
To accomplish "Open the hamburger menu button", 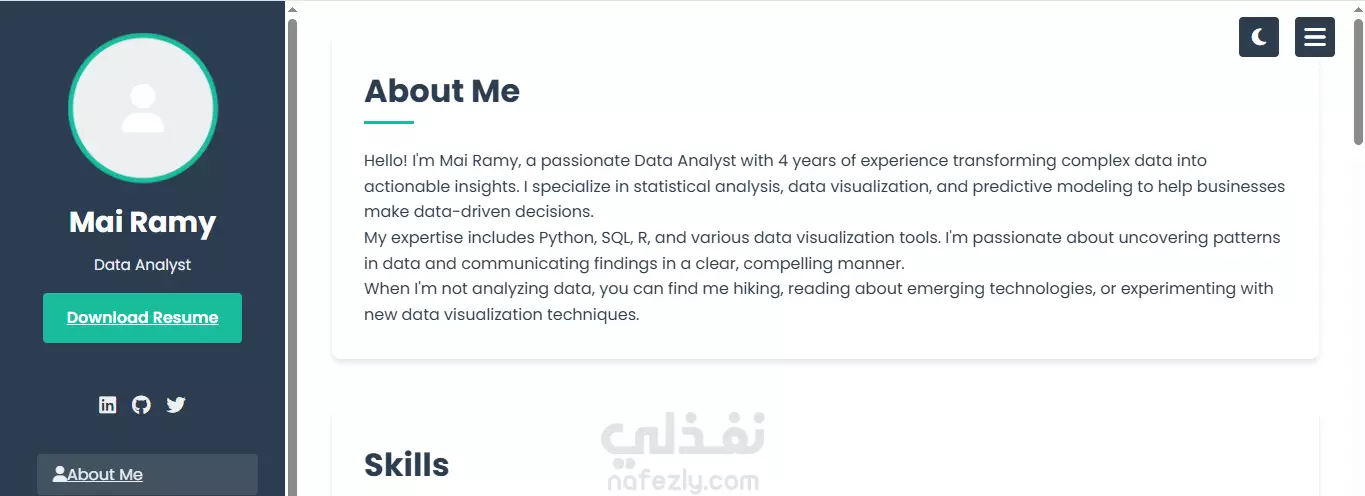I will 1315,37.
